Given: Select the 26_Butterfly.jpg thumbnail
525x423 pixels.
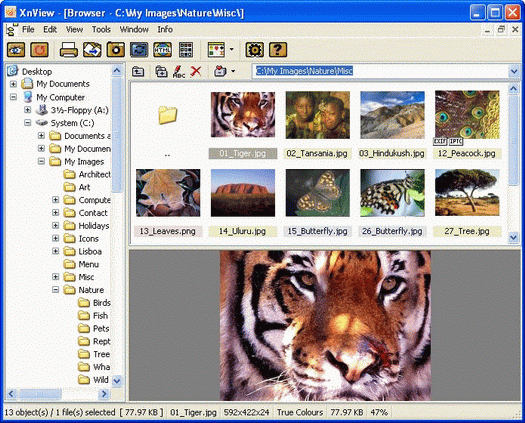Looking at the screenshot, I should pyautogui.click(x=392, y=193).
